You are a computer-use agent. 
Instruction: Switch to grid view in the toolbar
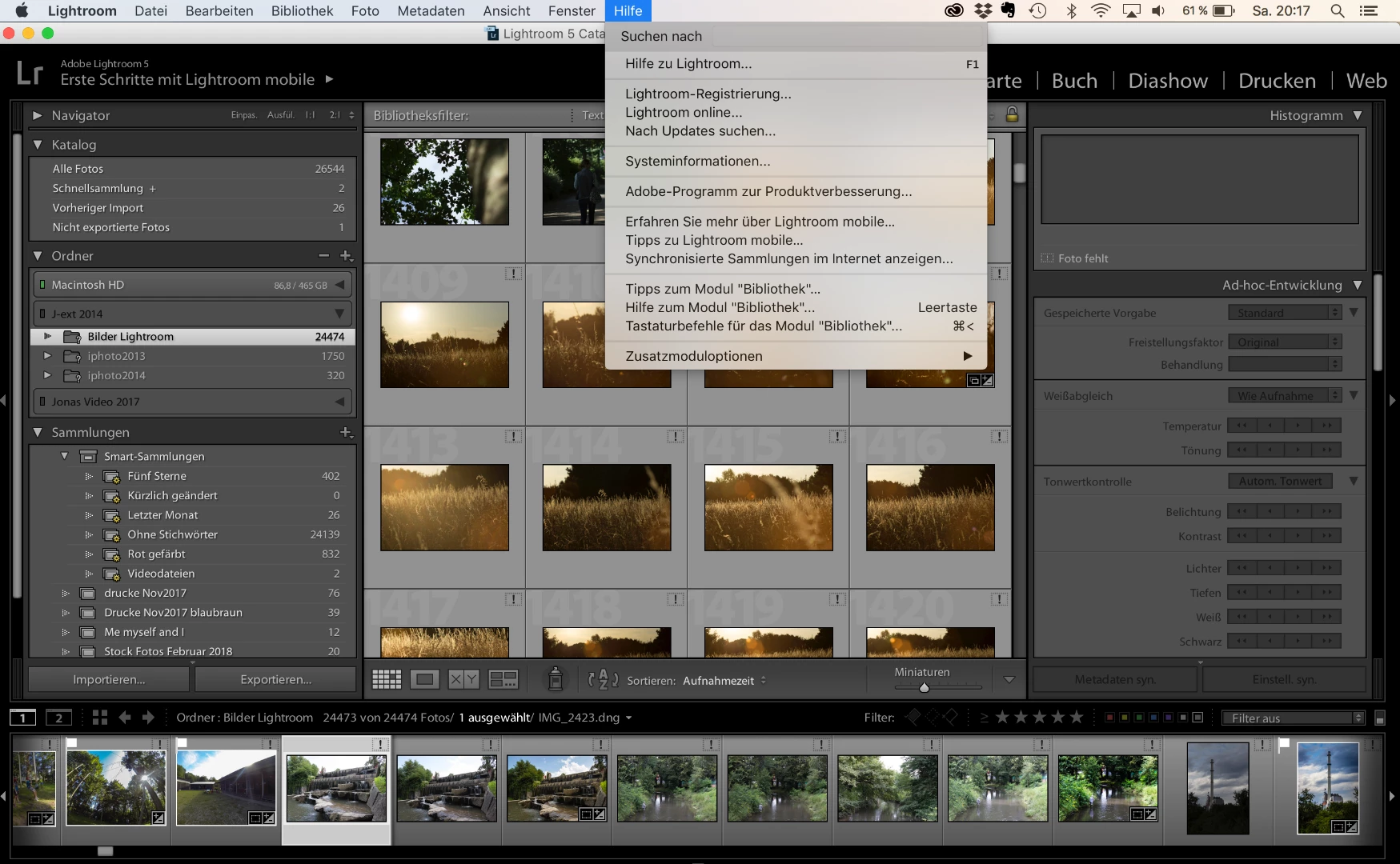pyautogui.click(x=387, y=680)
